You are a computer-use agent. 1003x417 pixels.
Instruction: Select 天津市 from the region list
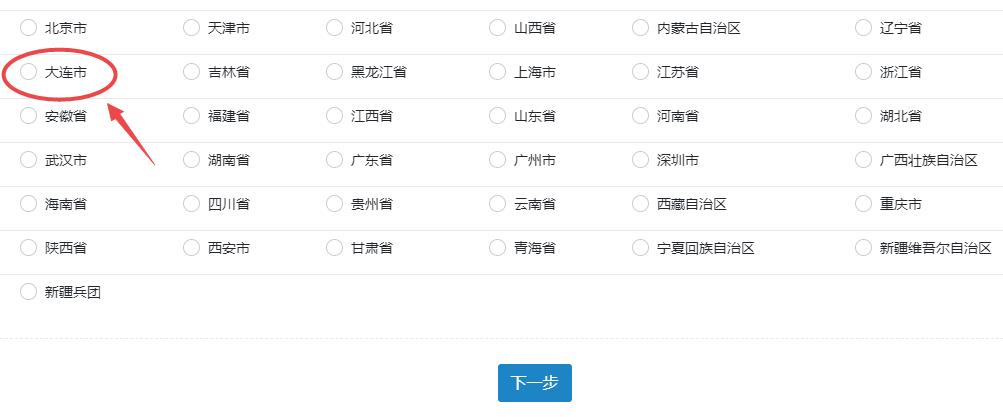(x=191, y=28)
